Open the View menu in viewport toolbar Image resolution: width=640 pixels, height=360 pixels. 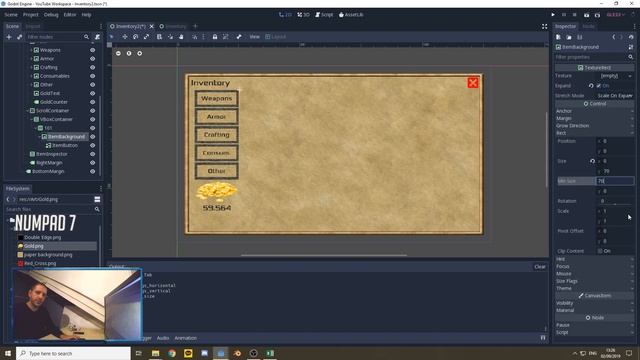254,37
